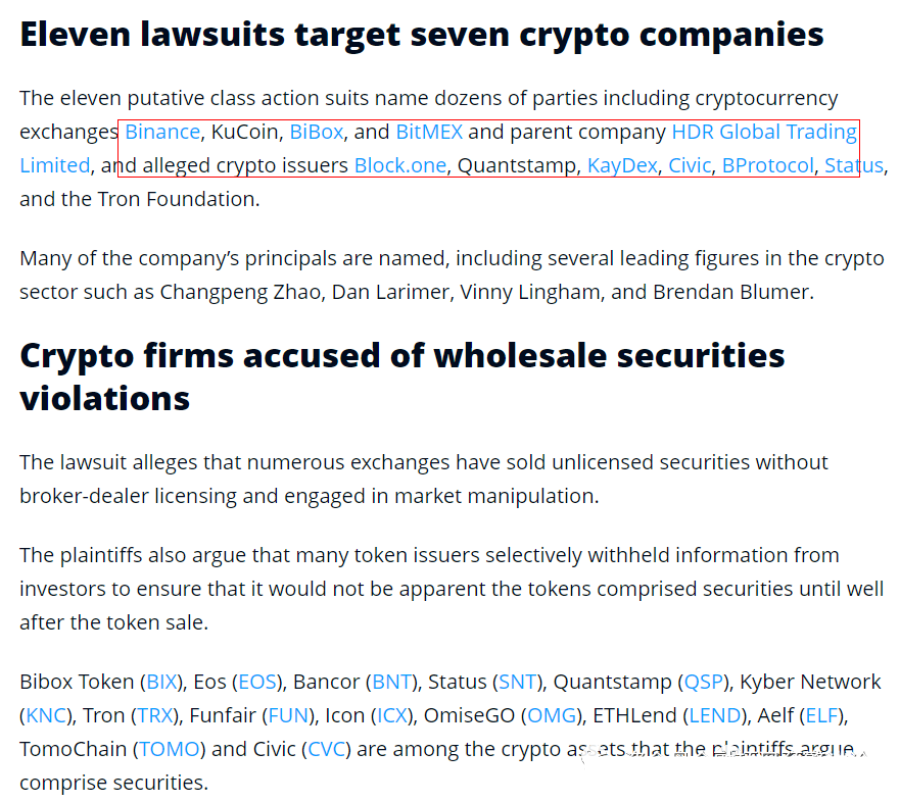Open the BNT ticker link
This screenshot has height=802, width=900.
[x=392, y=682]
